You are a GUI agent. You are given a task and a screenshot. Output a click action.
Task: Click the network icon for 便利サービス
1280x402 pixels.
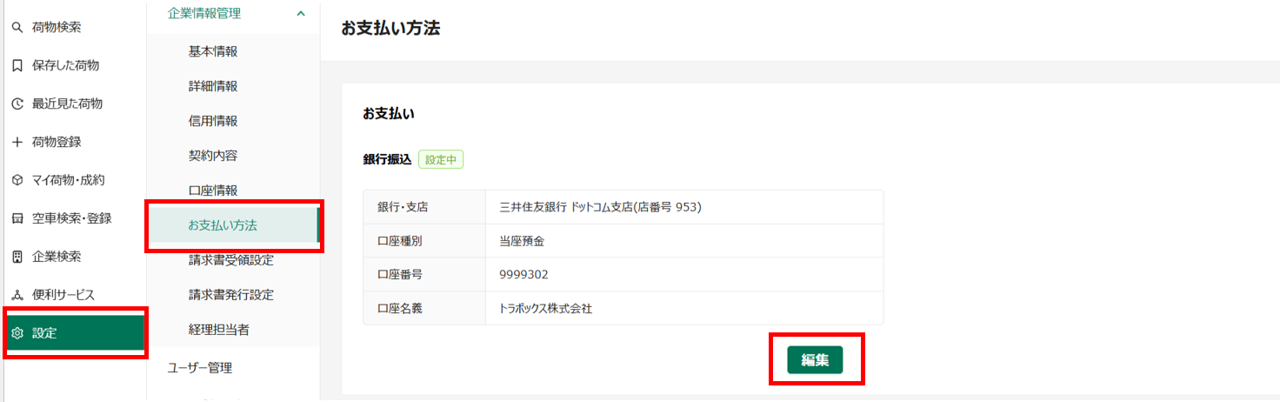tap(16, 295)
